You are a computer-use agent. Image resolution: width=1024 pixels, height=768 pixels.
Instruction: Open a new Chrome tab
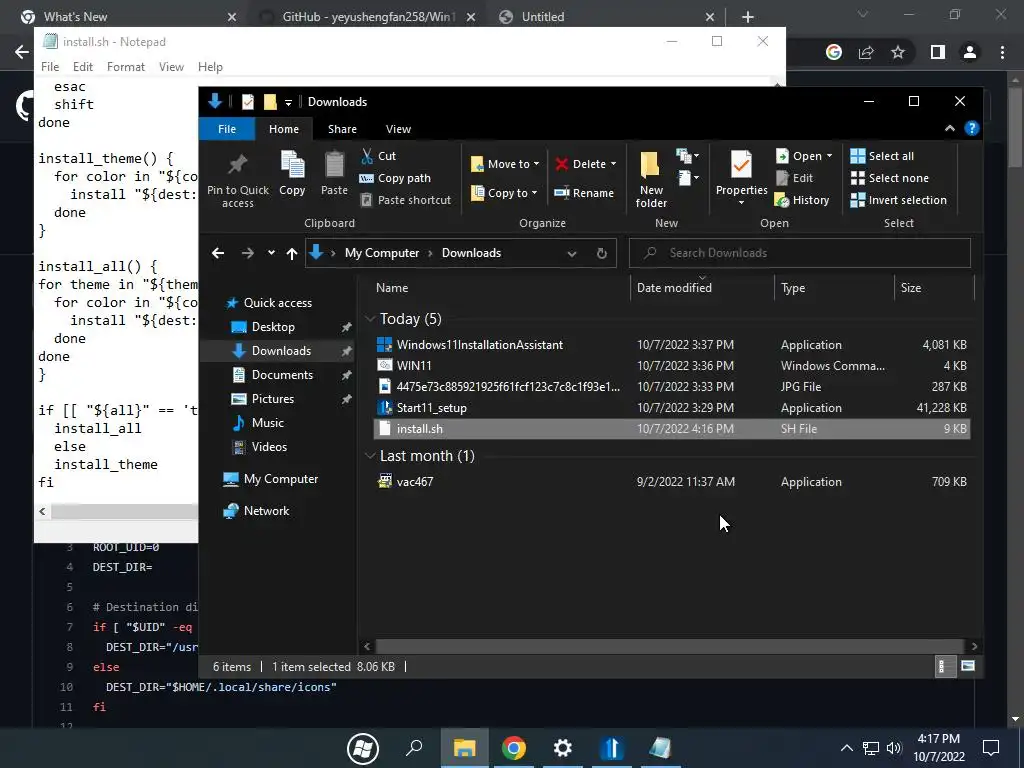pos(748,17)
